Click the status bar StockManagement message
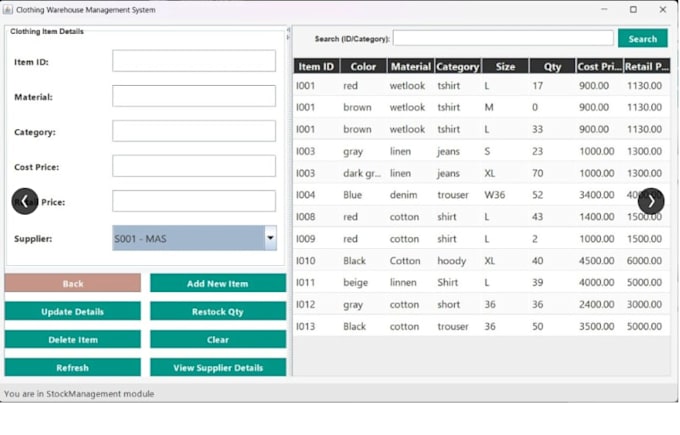 79,394
